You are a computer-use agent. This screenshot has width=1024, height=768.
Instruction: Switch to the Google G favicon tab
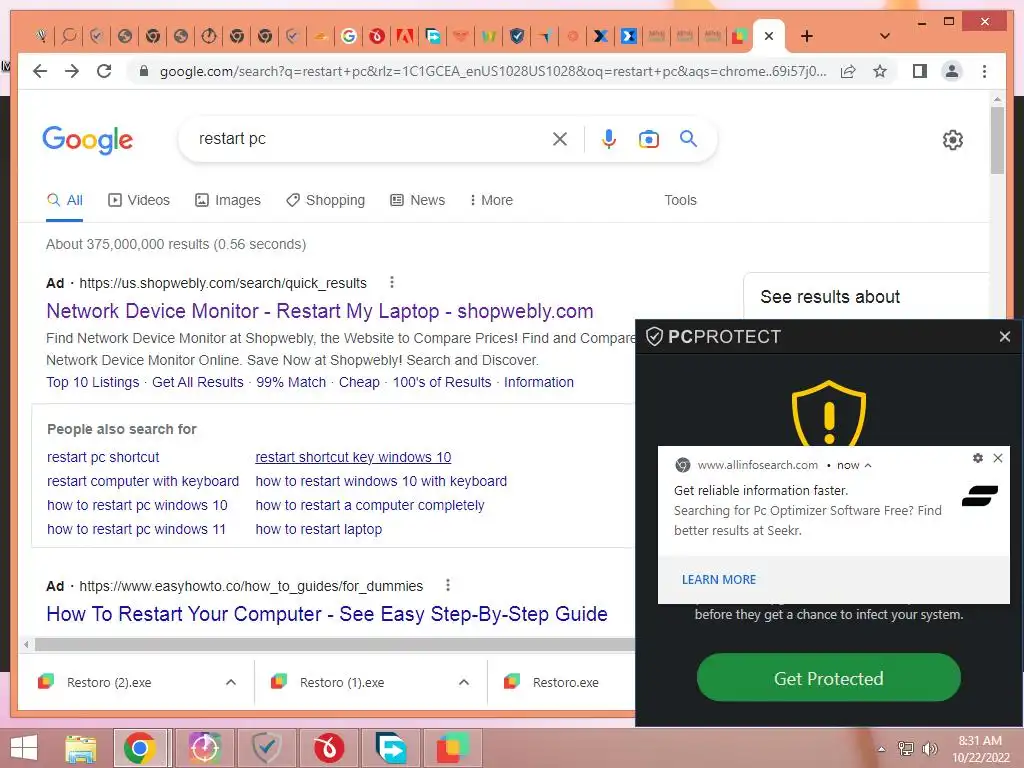pos(349,36)
